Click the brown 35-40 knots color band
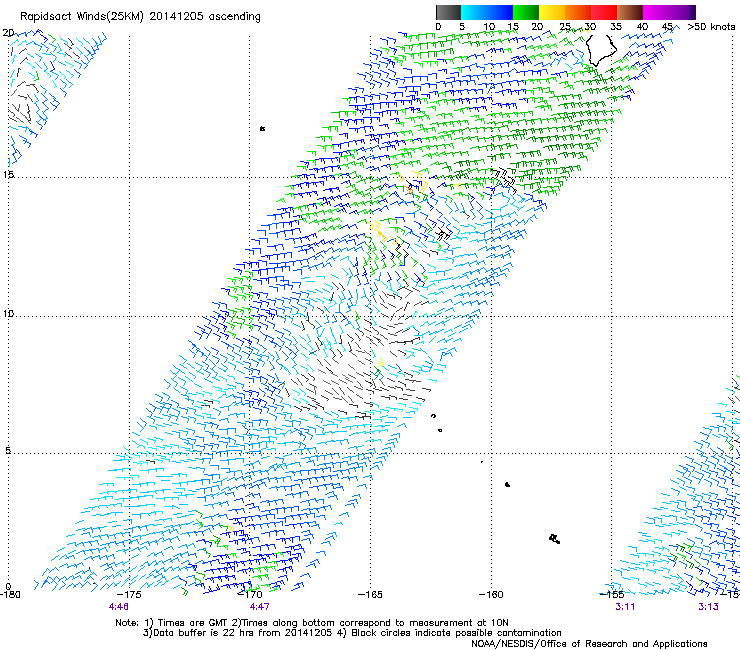 coord(630,12)
